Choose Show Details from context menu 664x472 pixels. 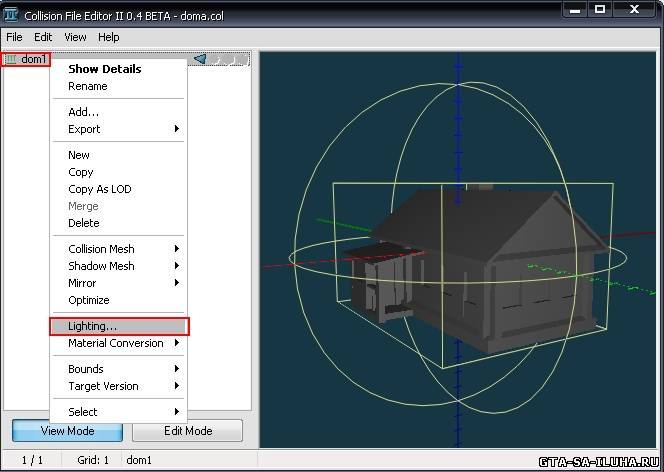(119, 69)
